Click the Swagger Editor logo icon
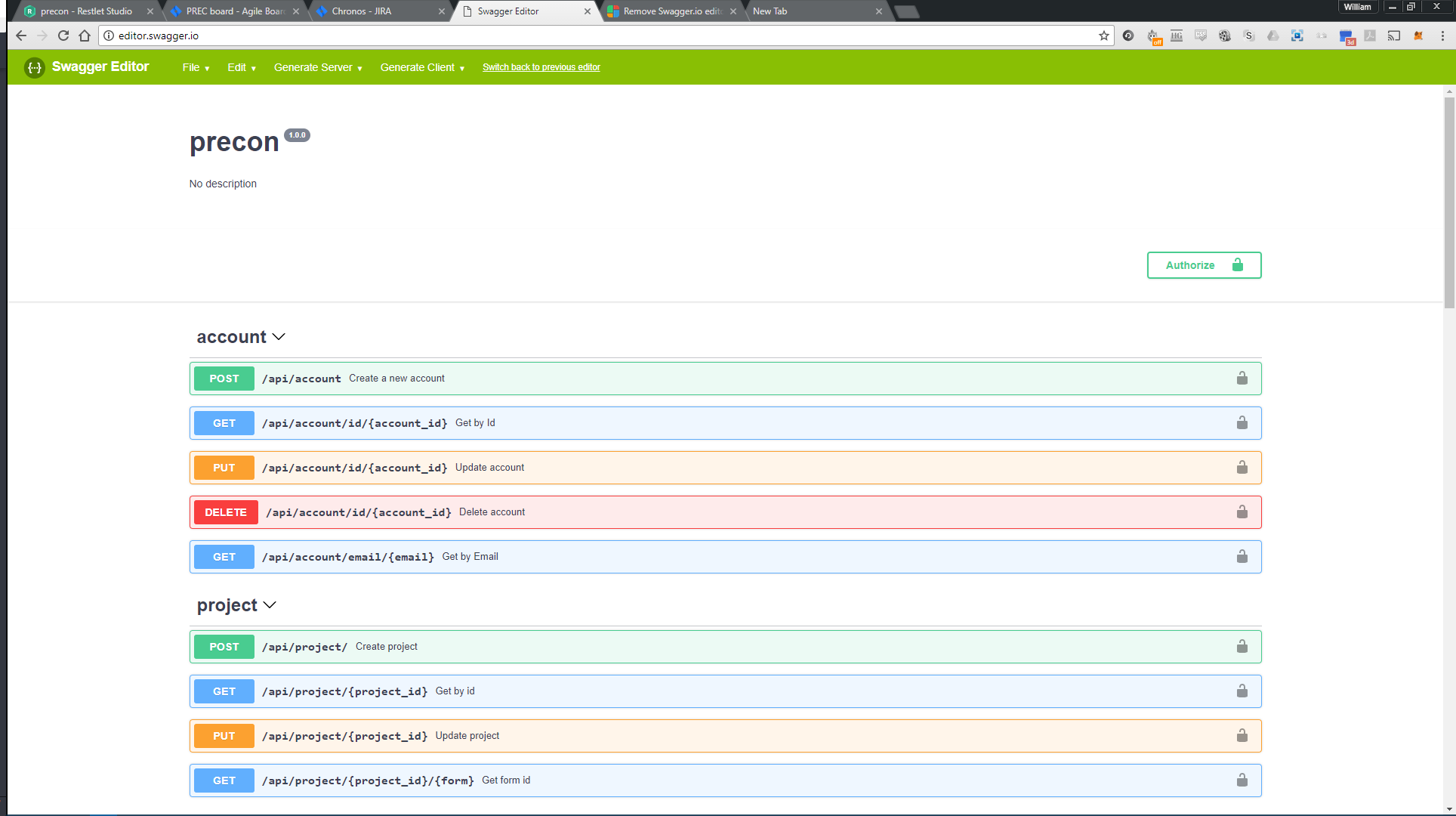Viewport: 1456px width, 816px height. (34, 66)
